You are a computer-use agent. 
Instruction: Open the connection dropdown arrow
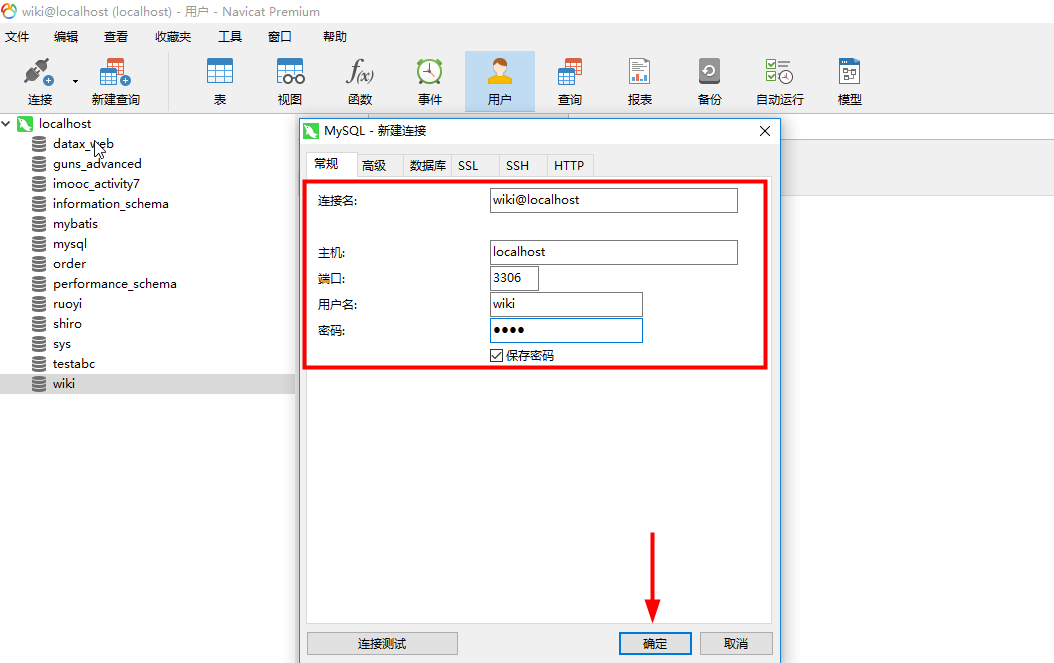pos(75,81)
